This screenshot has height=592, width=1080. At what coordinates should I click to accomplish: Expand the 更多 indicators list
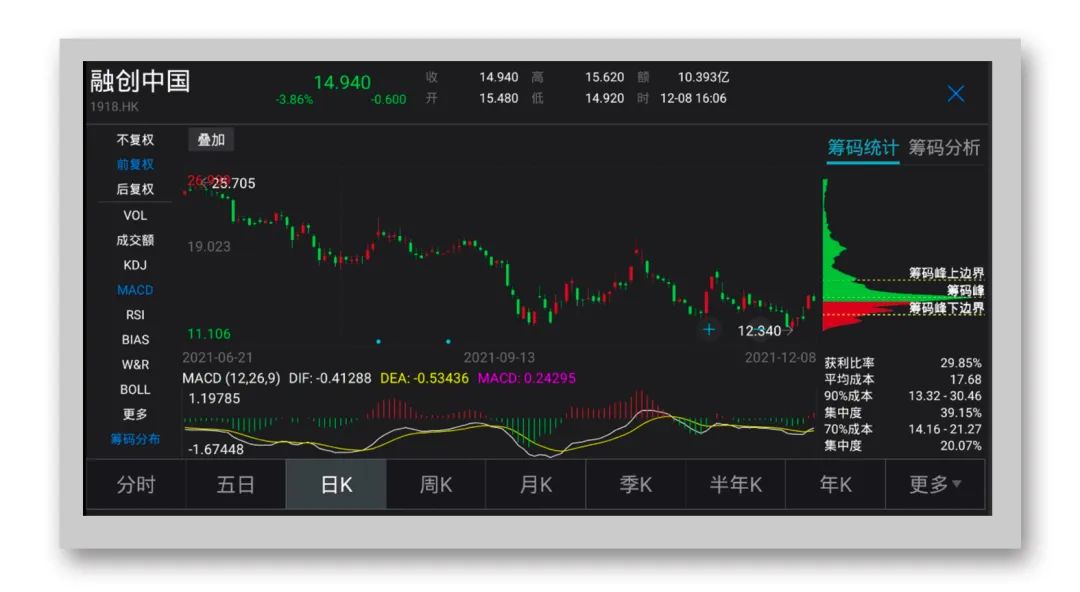click(x=135, y=414)
